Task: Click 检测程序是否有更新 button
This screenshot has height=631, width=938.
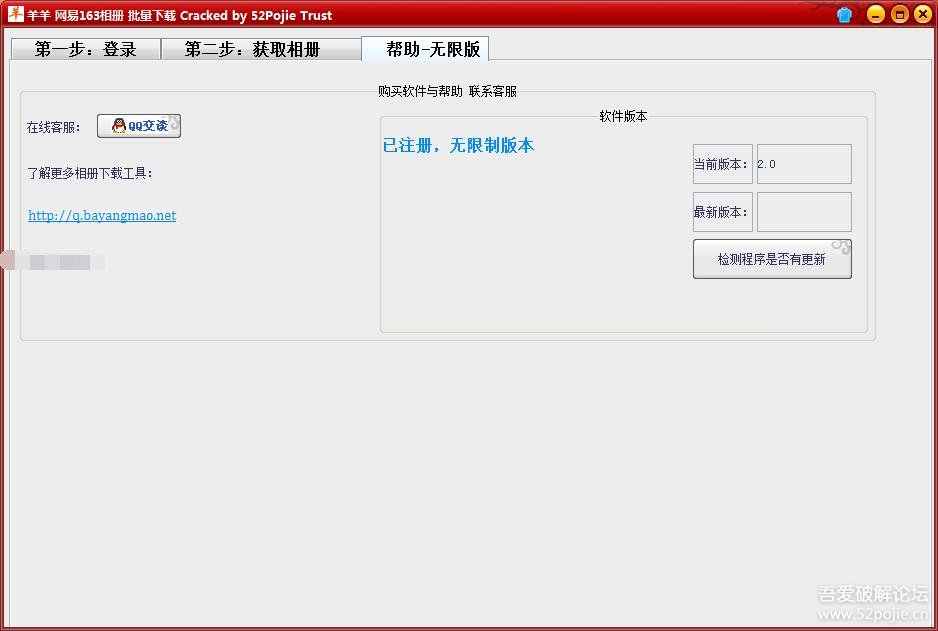Action: pyautogui.click(x=772, y=259)
